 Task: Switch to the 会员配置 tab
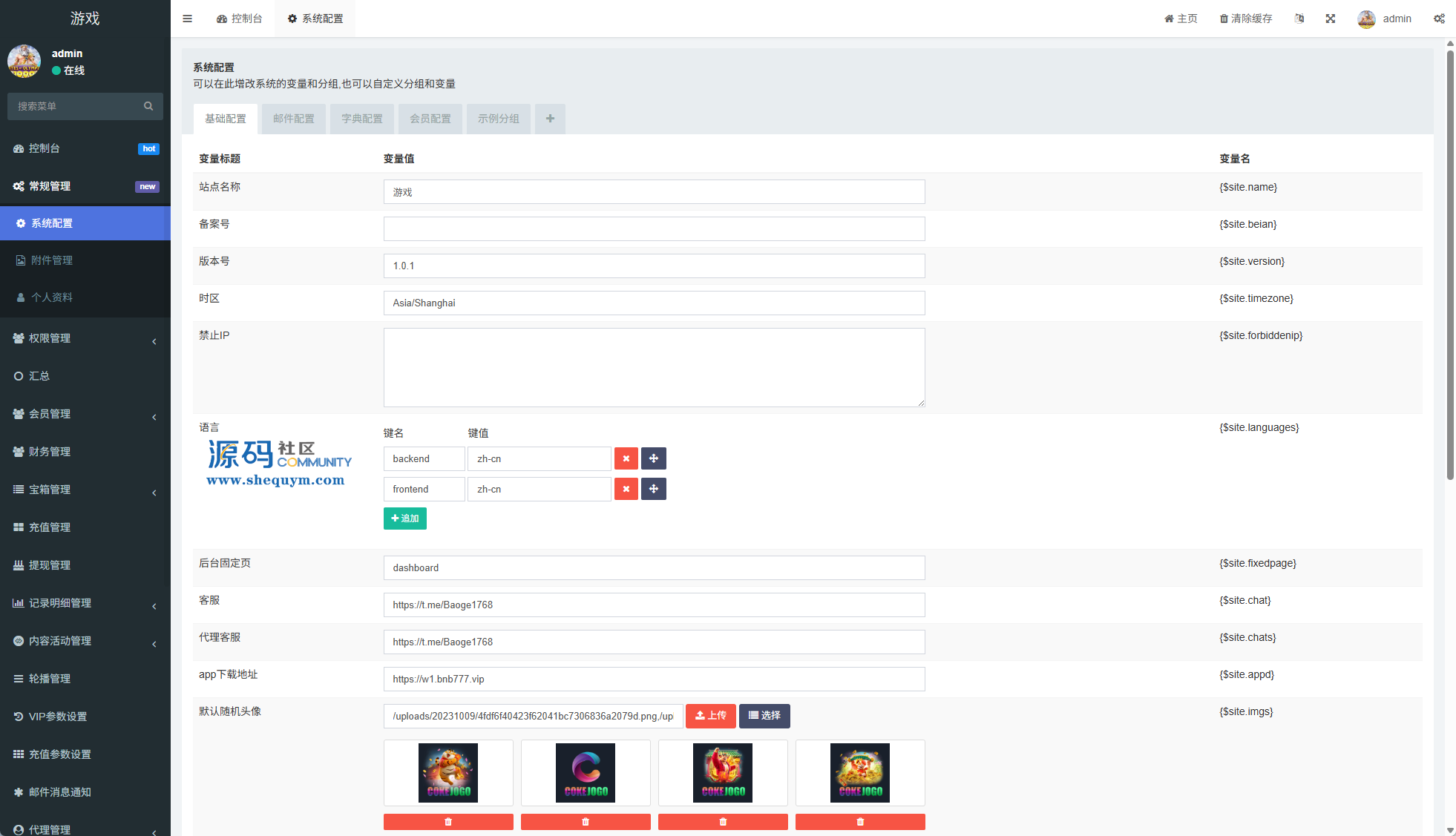point(430,119)
